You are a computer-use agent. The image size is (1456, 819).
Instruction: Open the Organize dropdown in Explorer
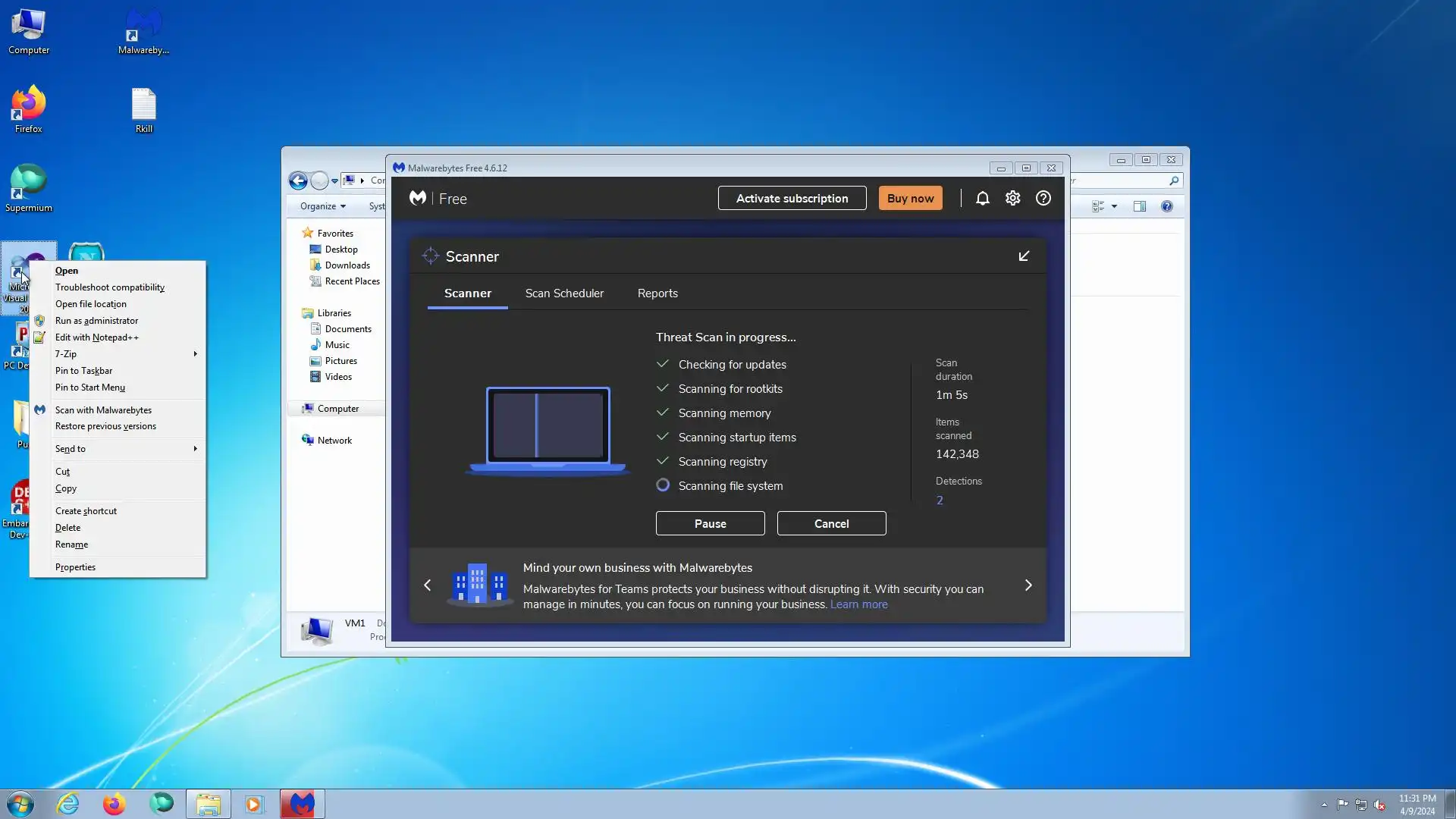pyautogui.click(x=322, y=206)
